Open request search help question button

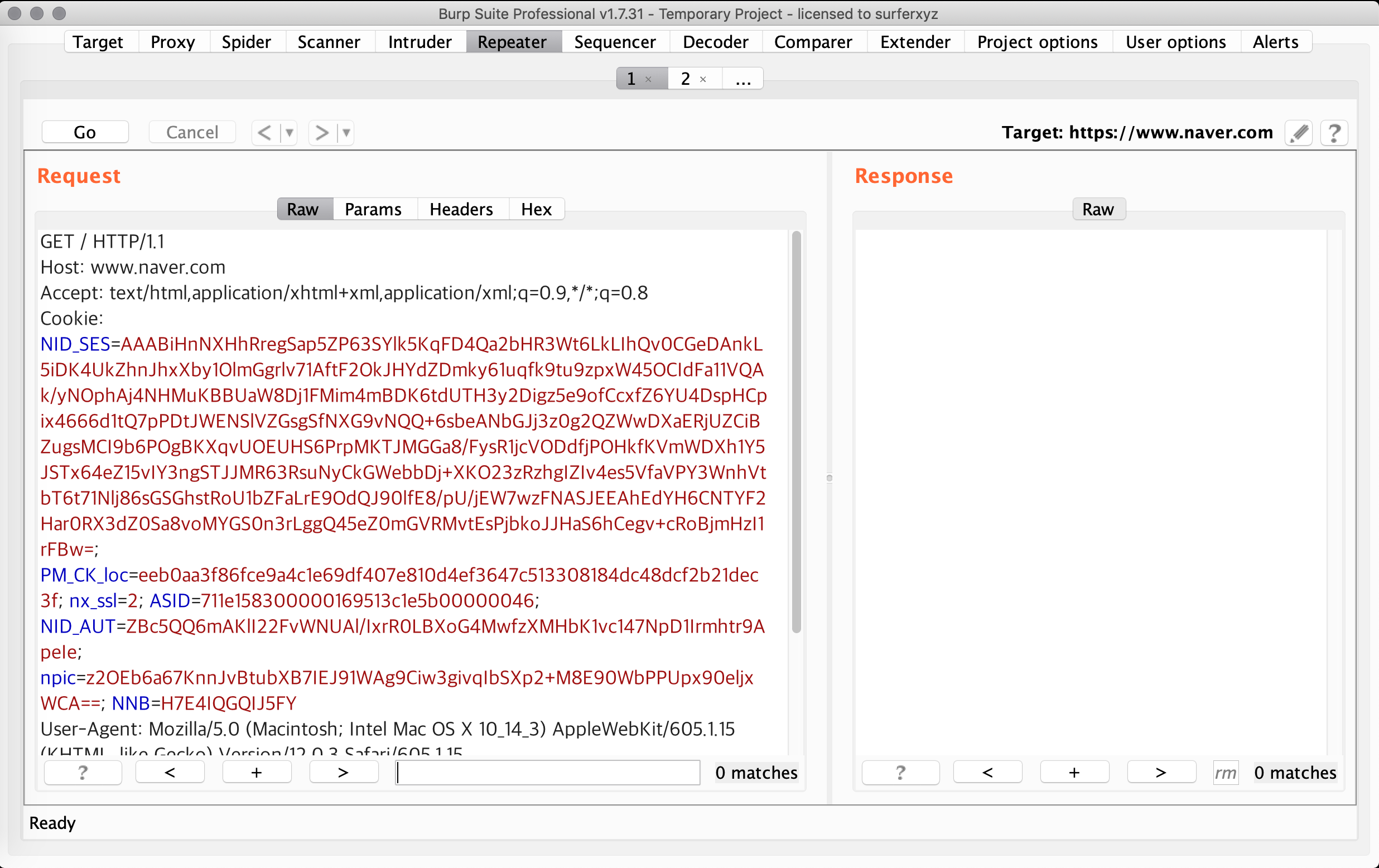point(83,773)
